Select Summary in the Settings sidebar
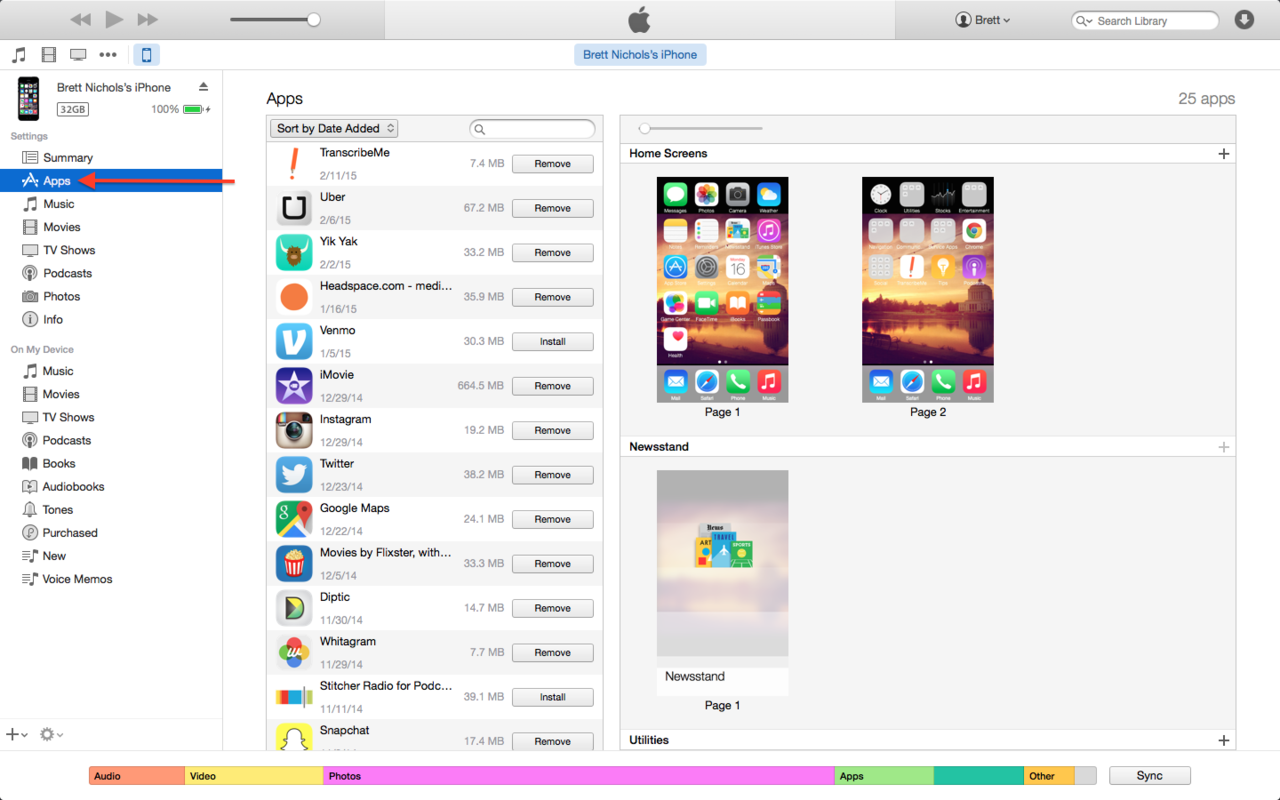This screenshot has height=800, width=1280. pos(67,158)
